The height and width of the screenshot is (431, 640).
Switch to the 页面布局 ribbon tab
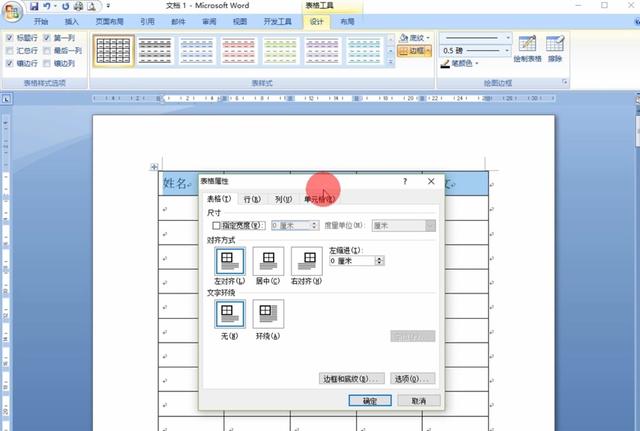pyautogui.click(x=109, y=22)
